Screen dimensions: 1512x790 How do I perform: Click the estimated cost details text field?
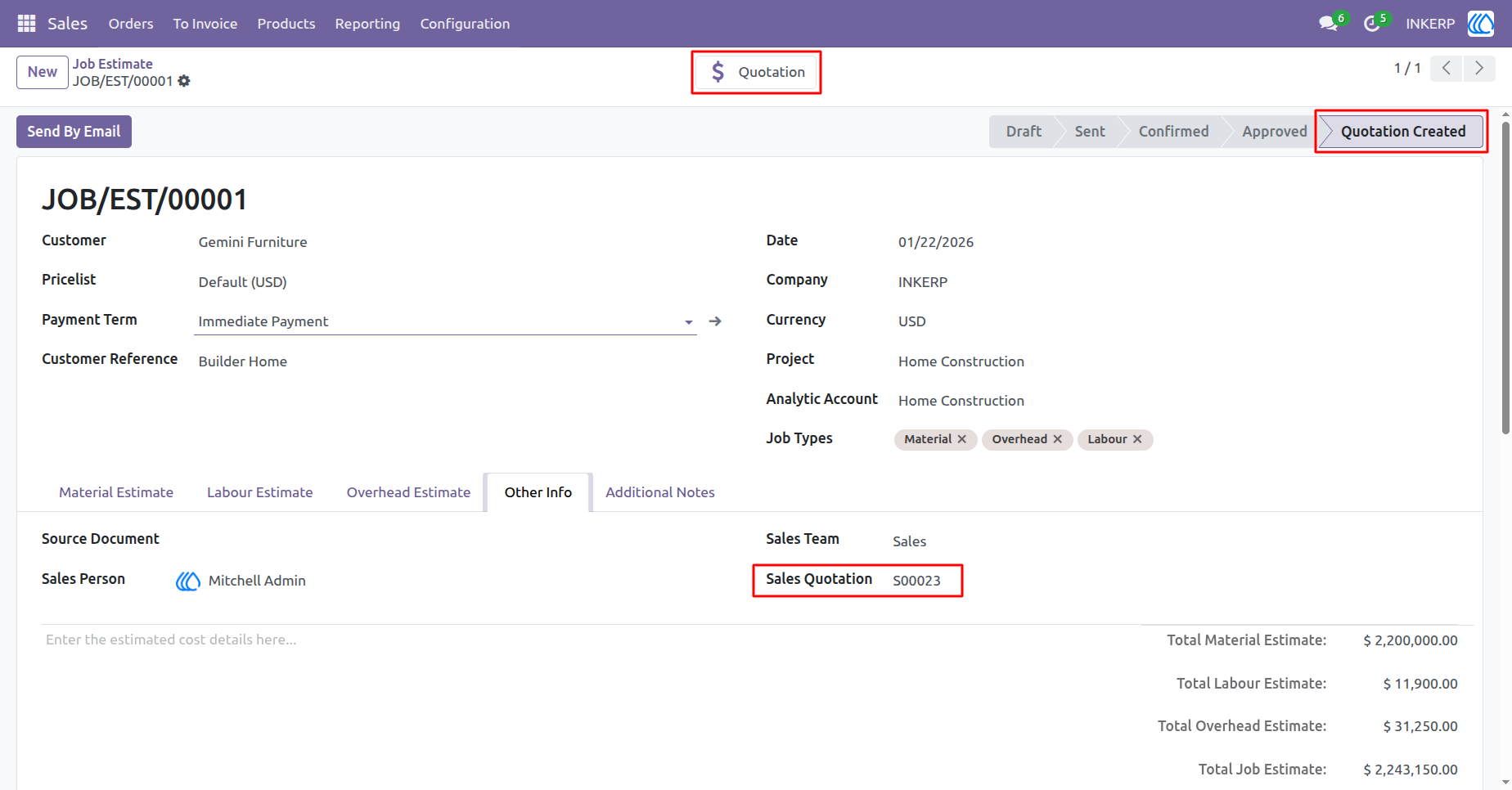[x=573, y=640]
